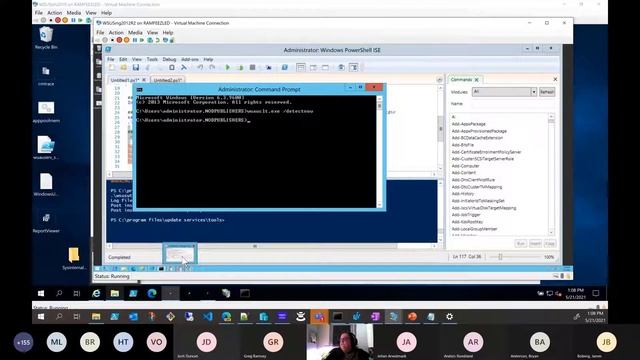The width and height of the screenshot is (640, 360).
Task: Click the Command Prompt vertical scrollbar
Action: [x=380, y=152]
